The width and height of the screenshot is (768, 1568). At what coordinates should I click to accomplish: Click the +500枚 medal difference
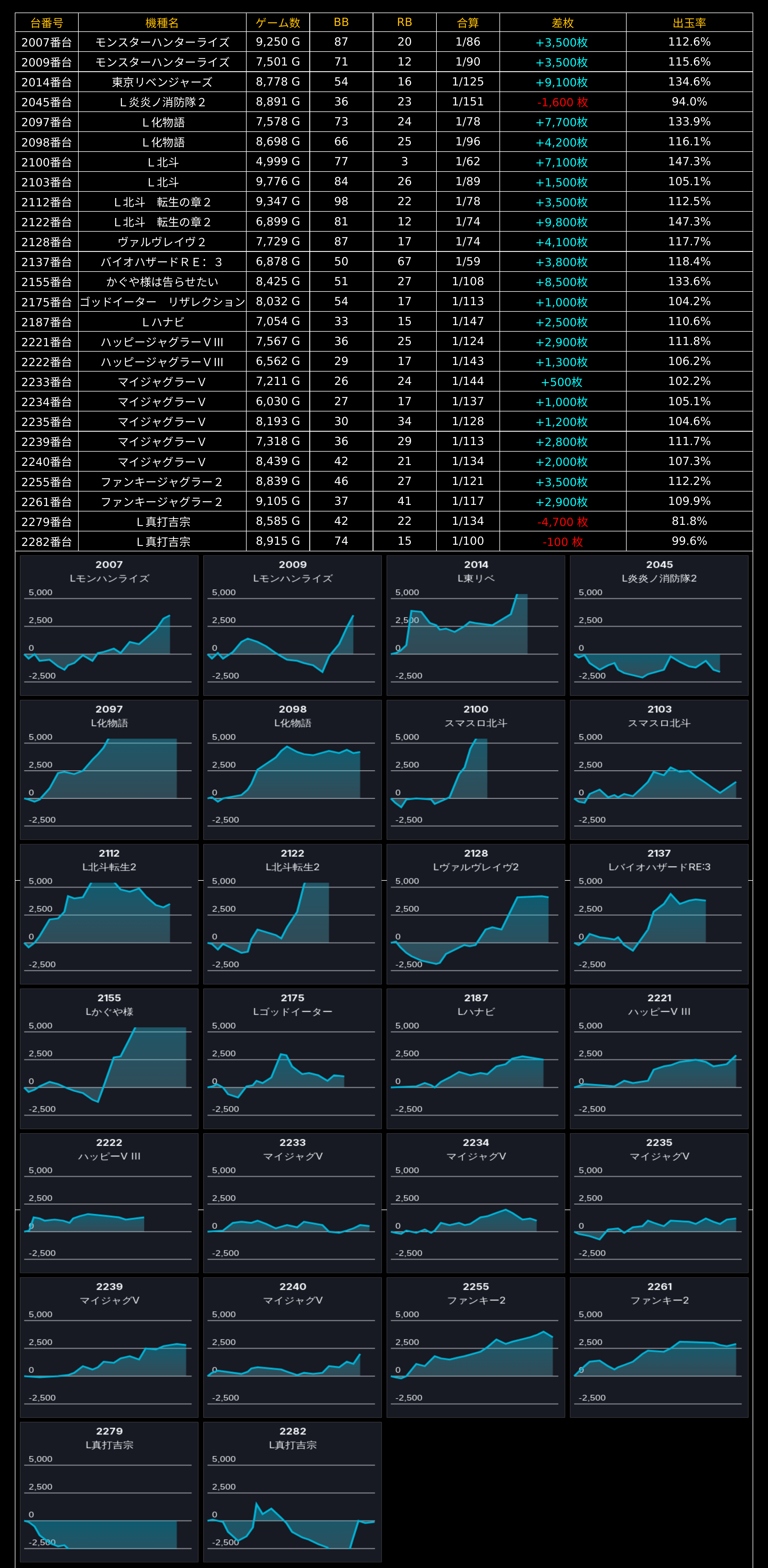pyautogui.click(x=562, y=382)
